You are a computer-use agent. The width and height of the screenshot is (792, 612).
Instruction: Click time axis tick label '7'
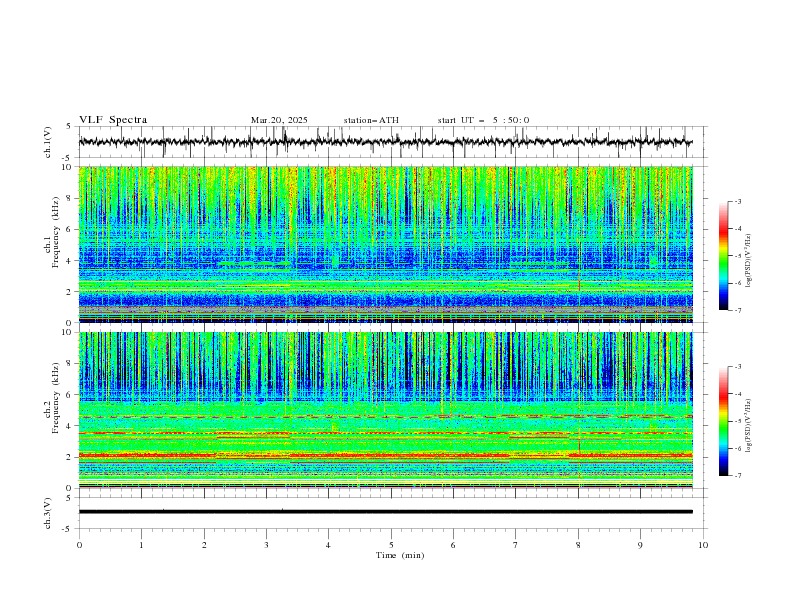point(516,545)
